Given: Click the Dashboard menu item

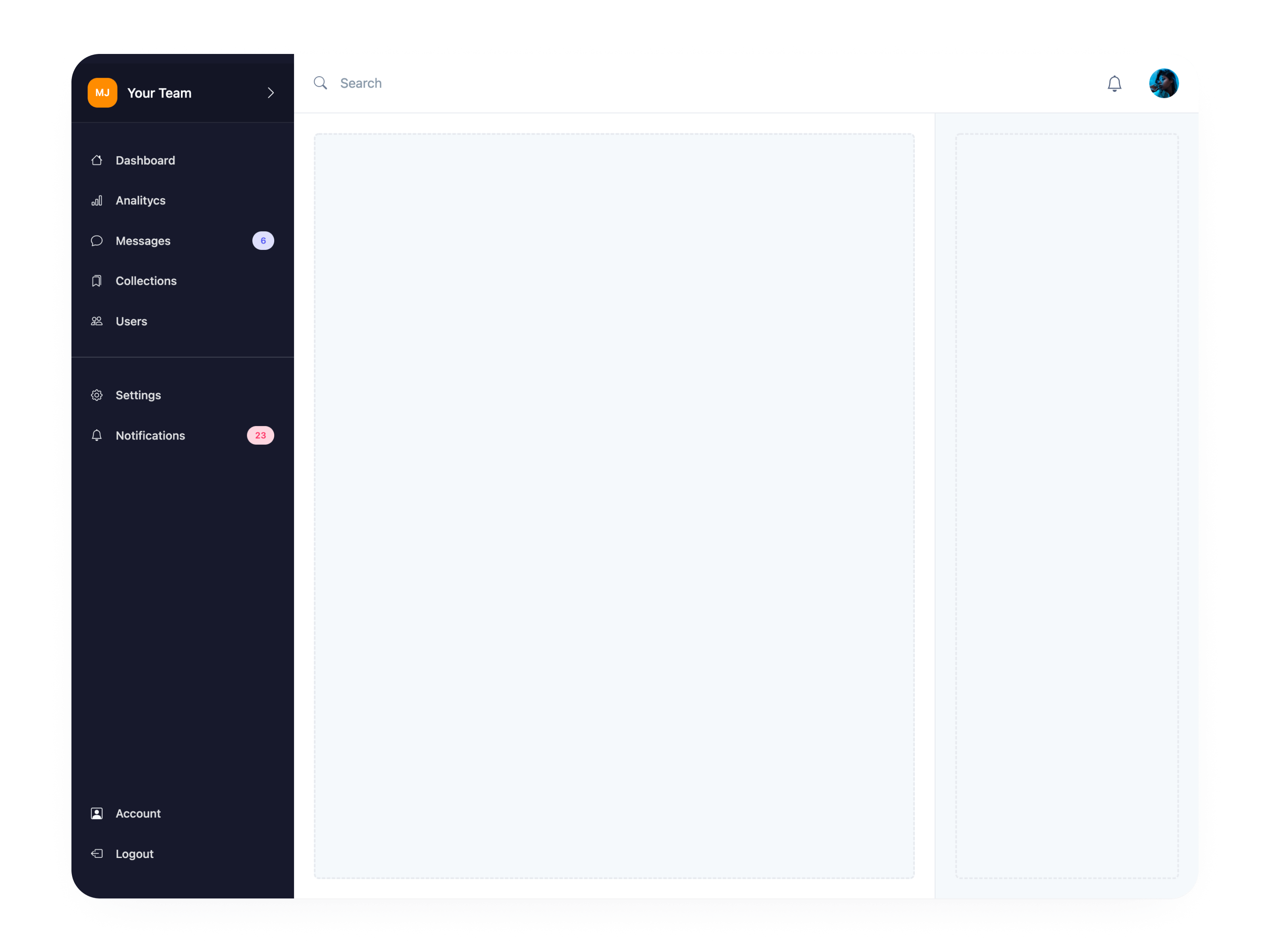Looking at the screenshot, I should point(145,159).
